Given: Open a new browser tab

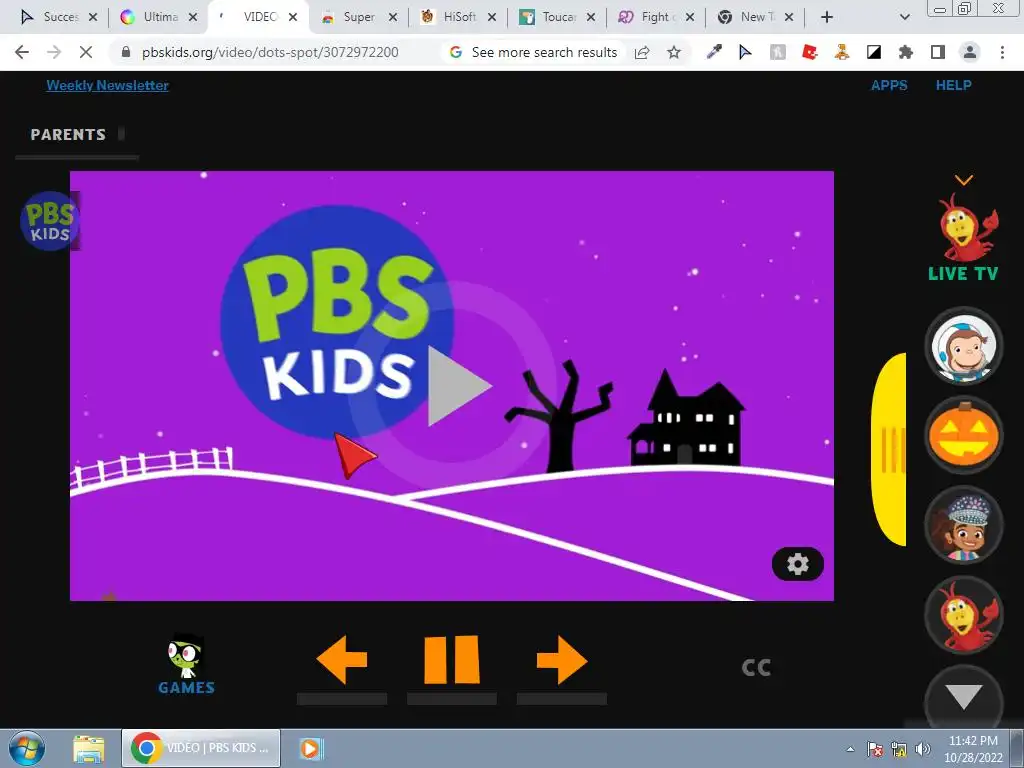Looking at the screenshot, I should [827, 17].
